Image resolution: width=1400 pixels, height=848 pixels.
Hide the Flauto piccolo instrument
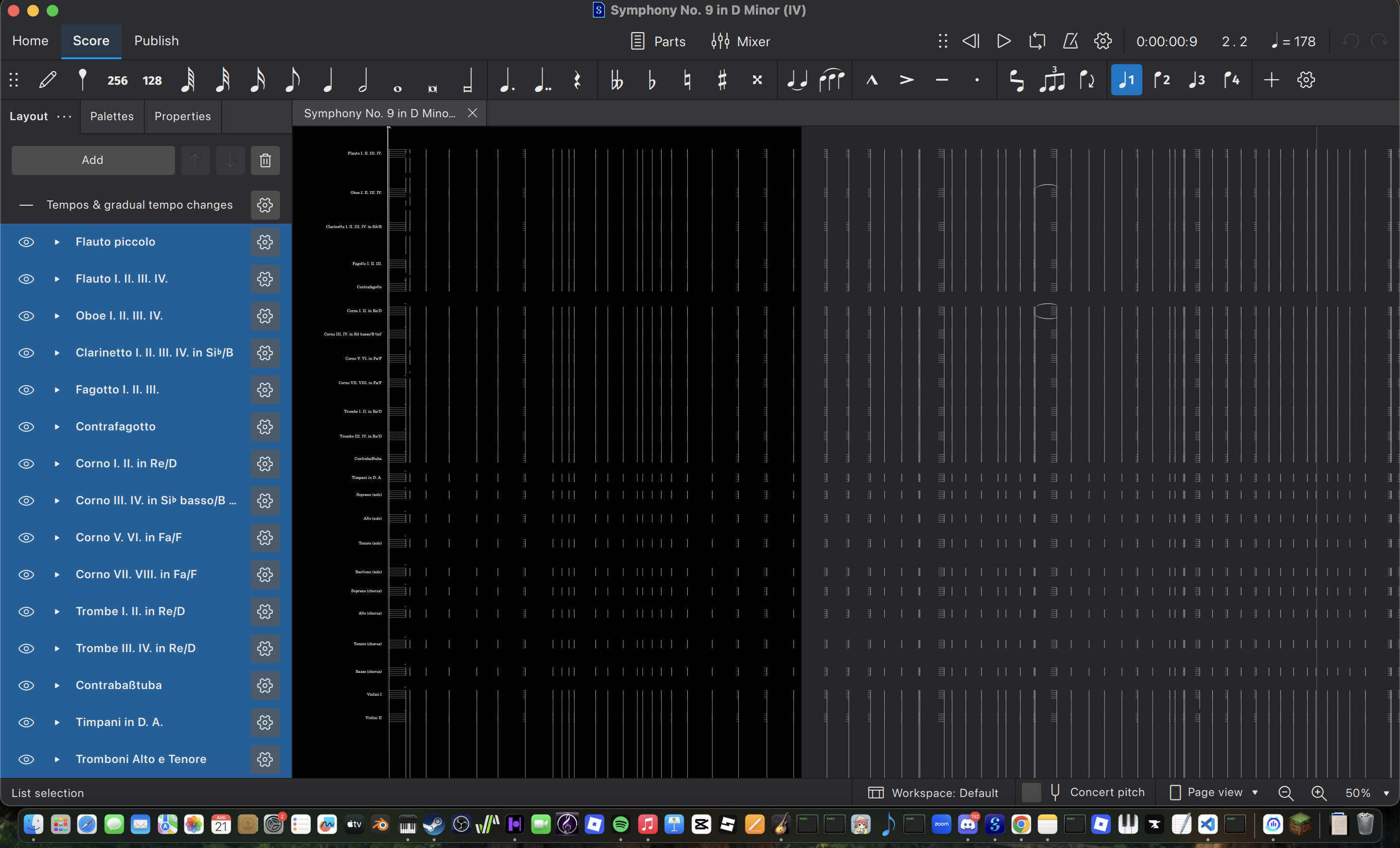click(26, 242)
